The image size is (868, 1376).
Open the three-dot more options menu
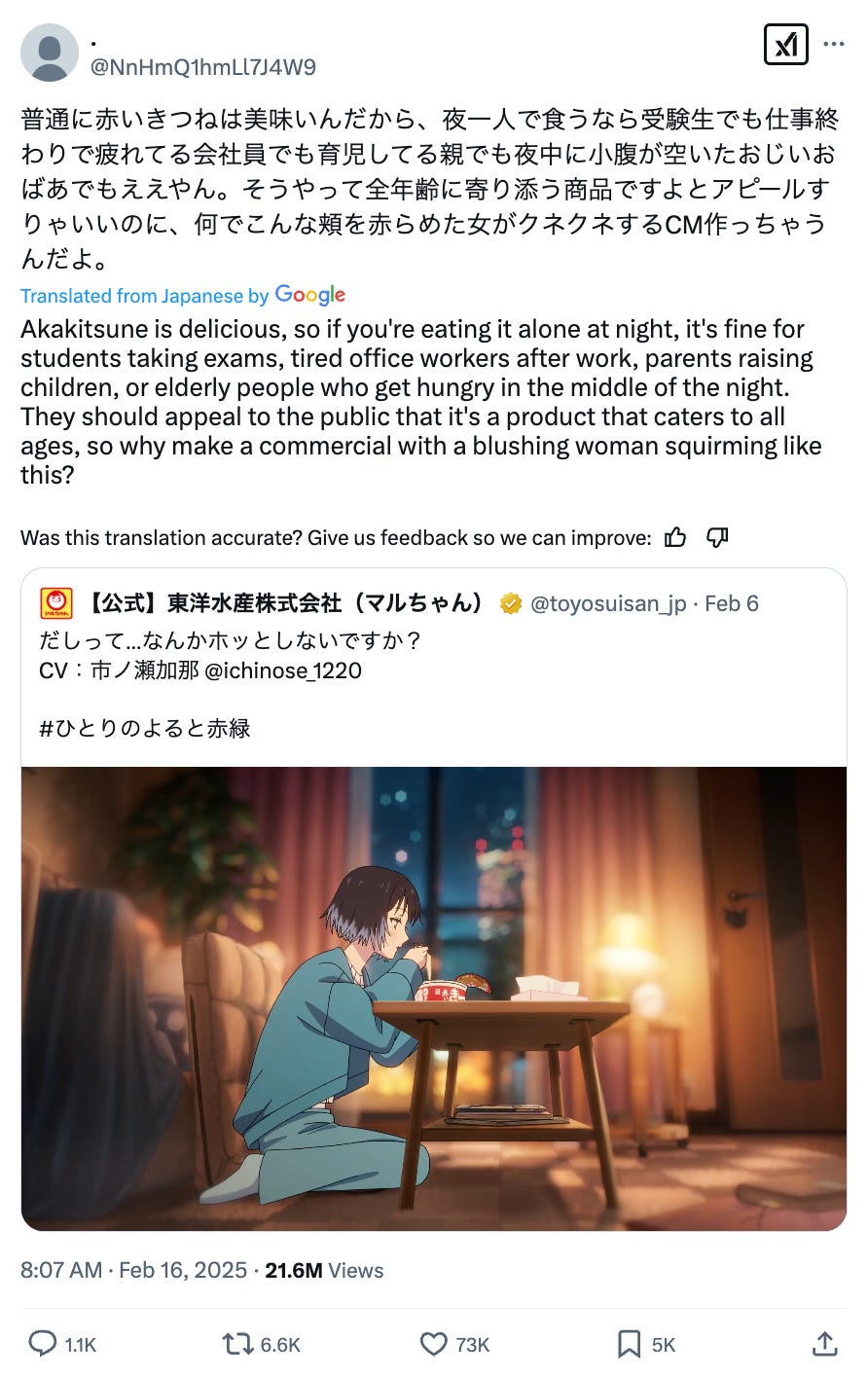[834, 44]
